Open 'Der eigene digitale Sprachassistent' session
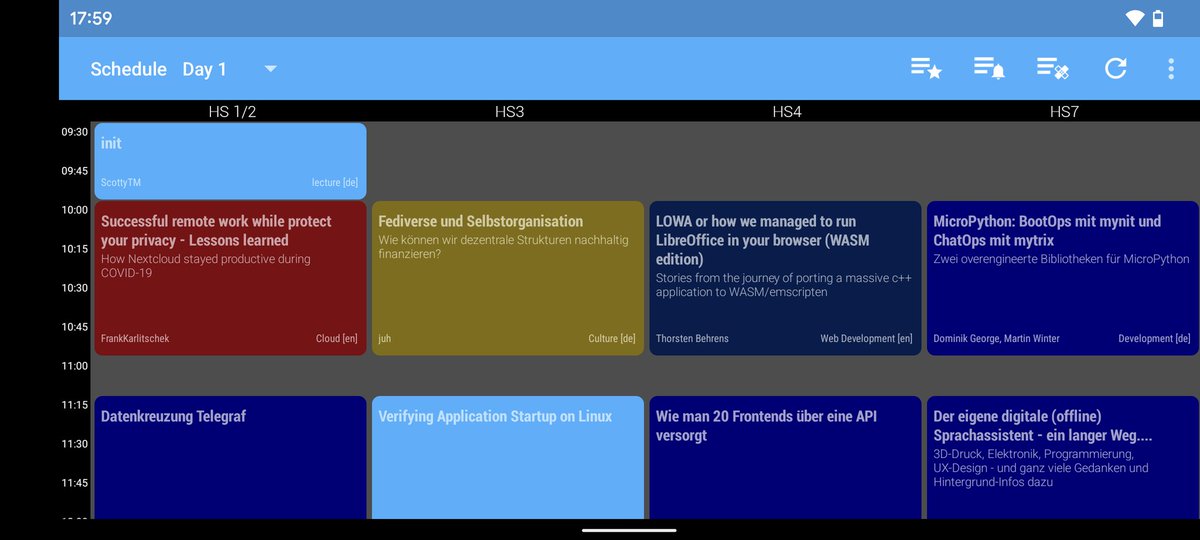The width and height of the screenshot is (1200, 540). click(x=1062, y=457)
